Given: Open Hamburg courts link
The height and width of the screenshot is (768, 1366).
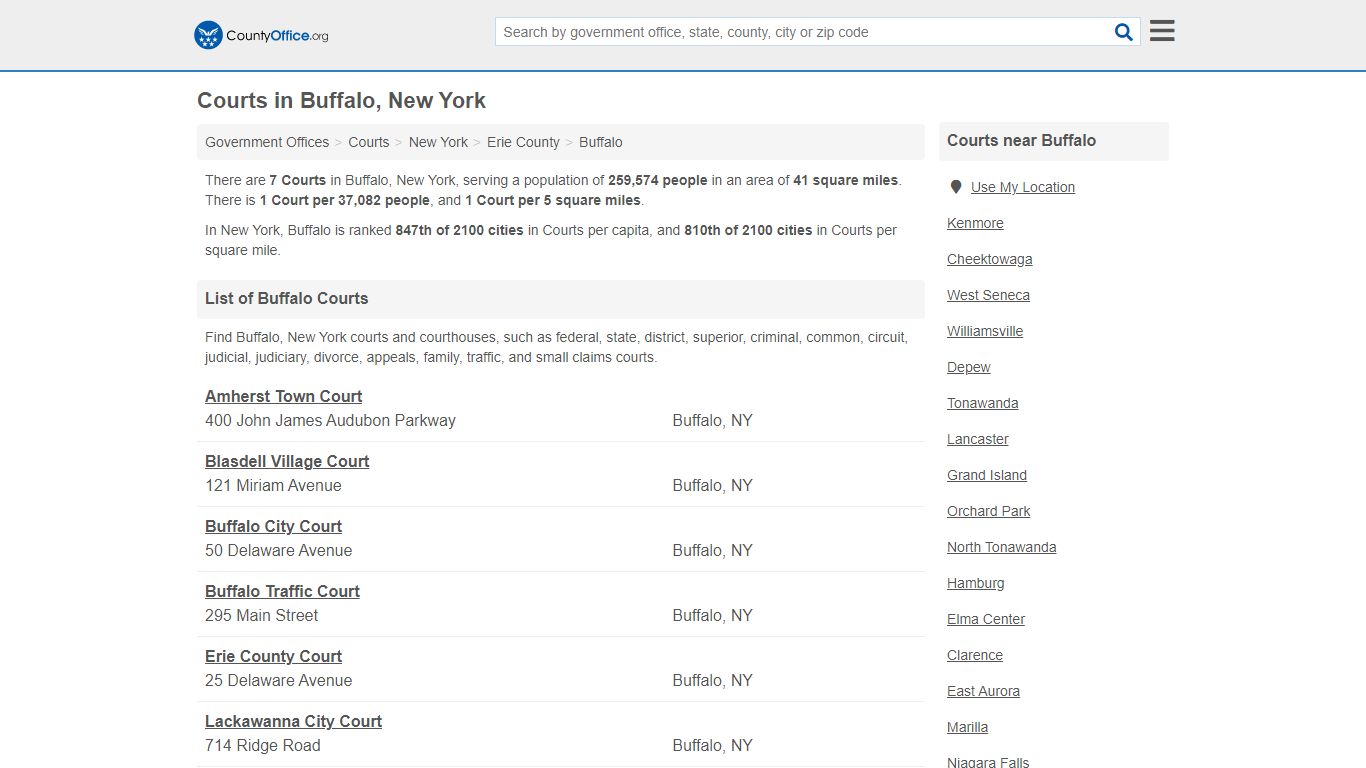Looking at the screenshot, I should pyautogui.click(x=976, y=583).
